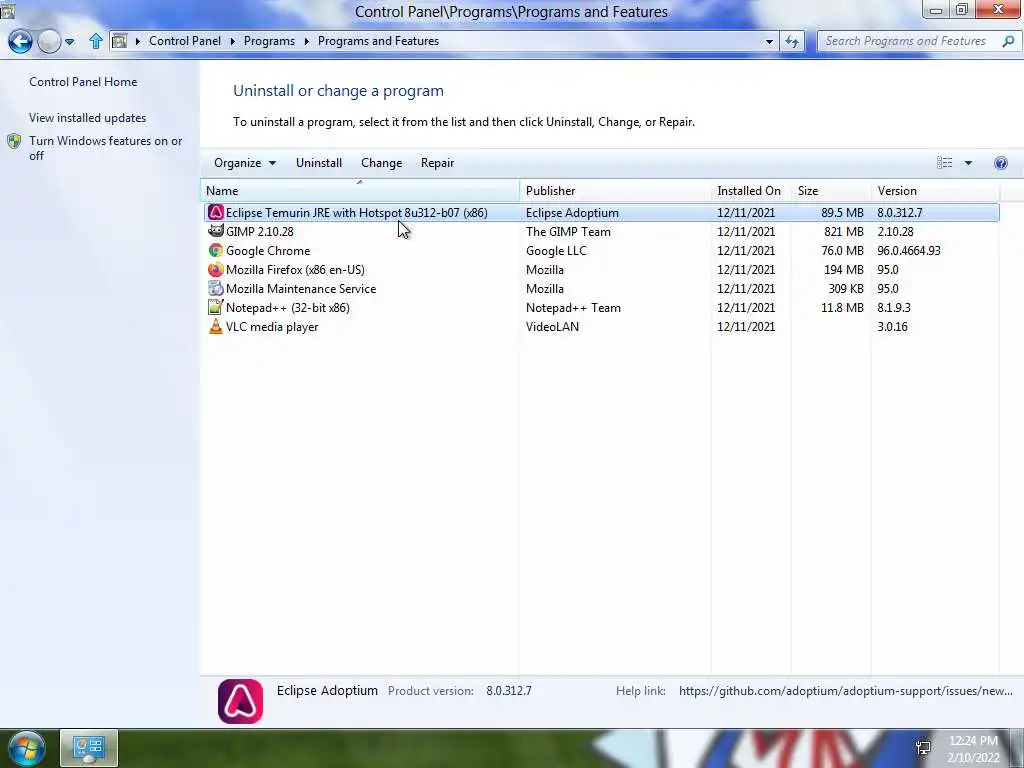This screenshot has width=1024, height=768.
Task: Click the Control Panel icon in the address bar
Action: tap(120, 41)
